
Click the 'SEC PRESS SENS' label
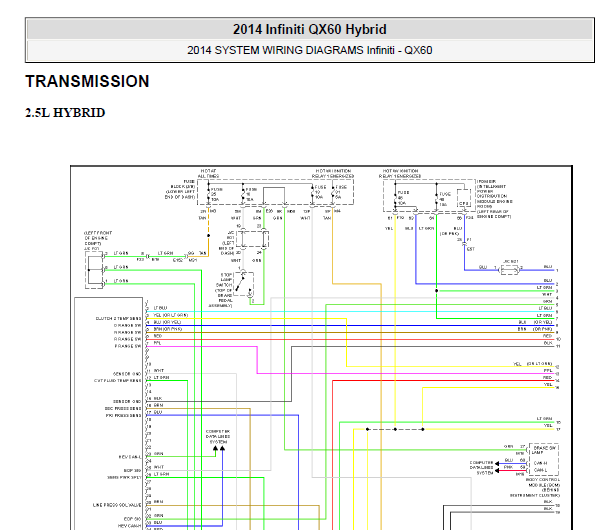pos(123,408)
